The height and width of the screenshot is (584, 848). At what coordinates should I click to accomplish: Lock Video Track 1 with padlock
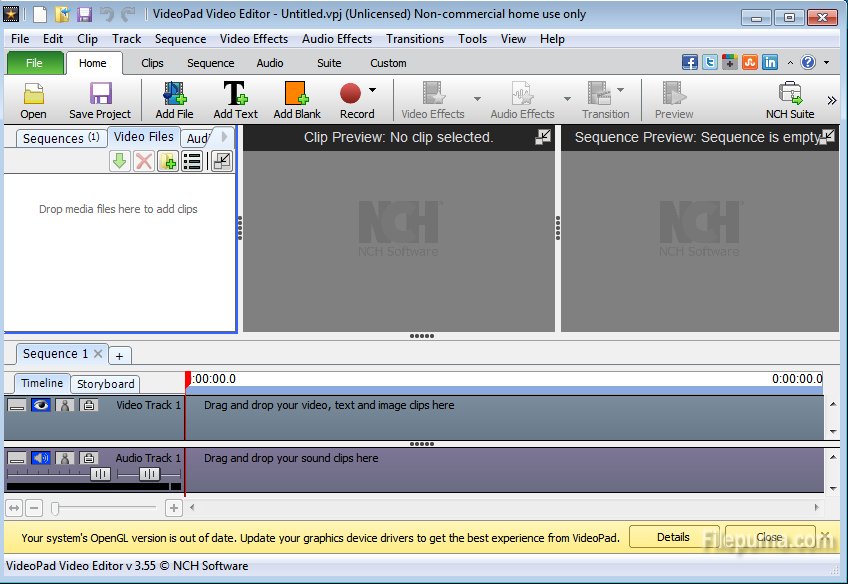pos(89,405)
